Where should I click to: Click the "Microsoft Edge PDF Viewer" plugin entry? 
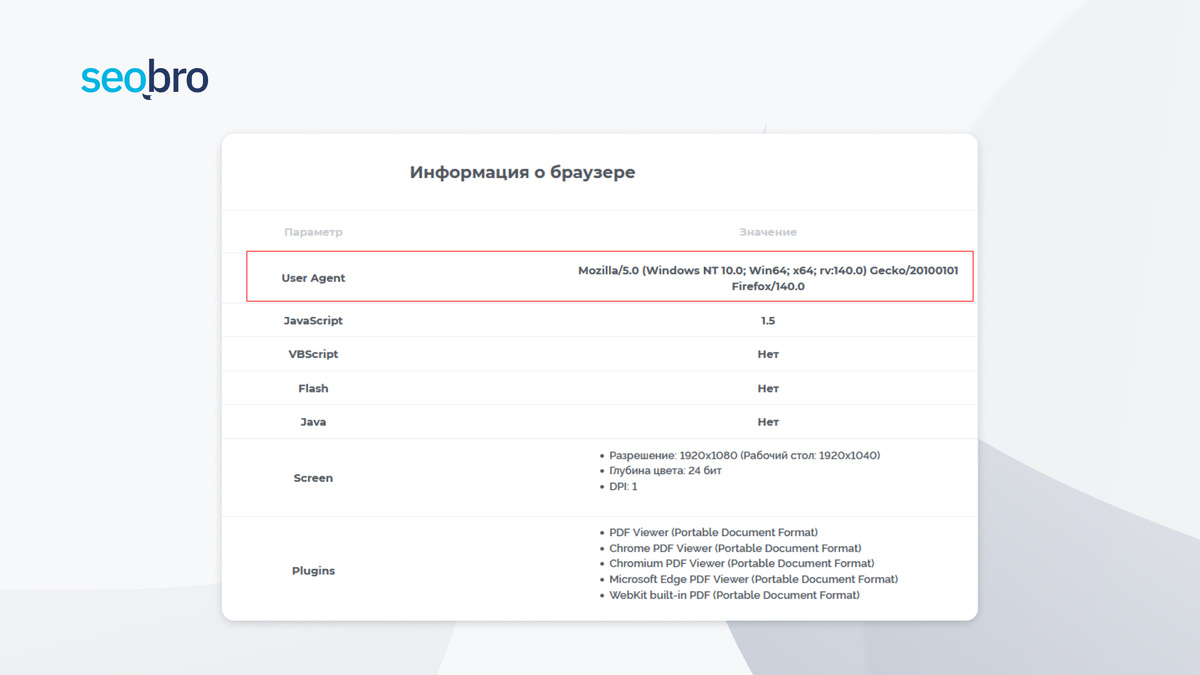(x=753, y=579)
